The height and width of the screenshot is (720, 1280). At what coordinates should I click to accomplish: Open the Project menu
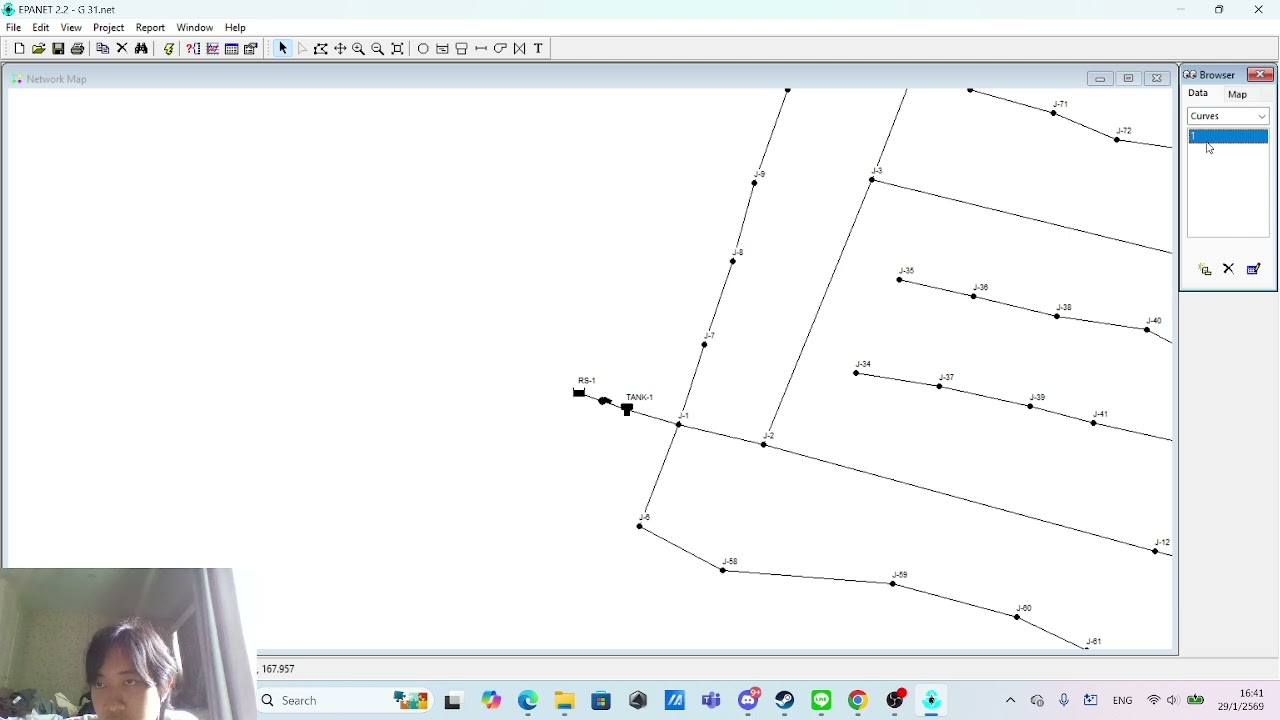coord(108,28)
